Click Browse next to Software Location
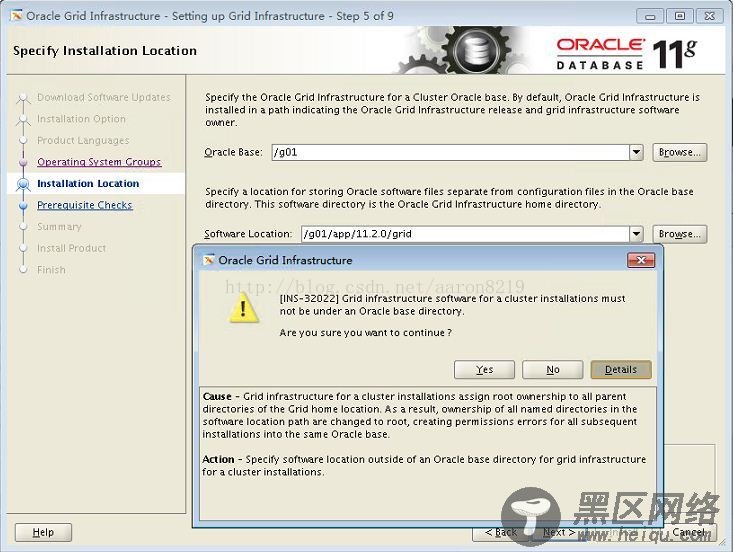733x552 pixels. click(680, 234)
